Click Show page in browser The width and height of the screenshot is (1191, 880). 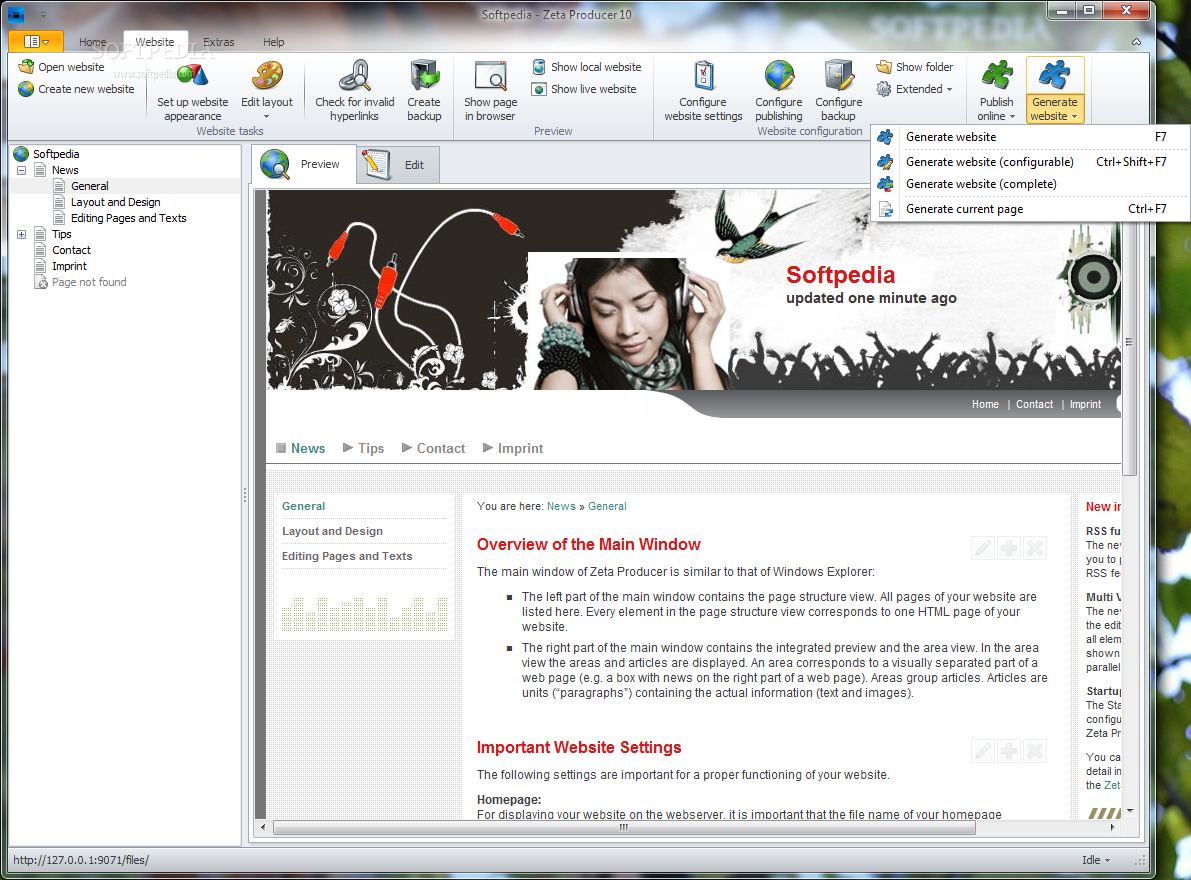click(x=491, y=91)
